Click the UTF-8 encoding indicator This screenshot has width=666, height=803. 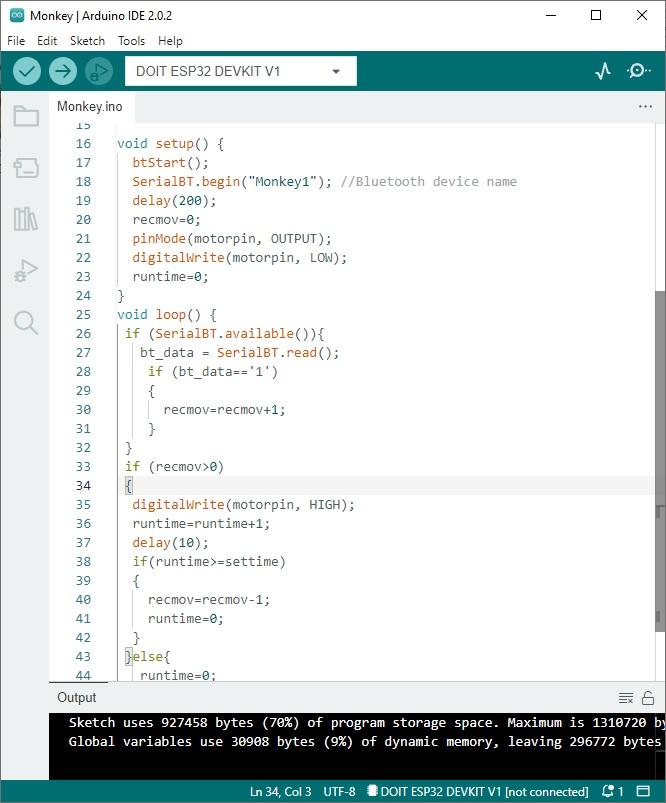click(x=339, y=791)
